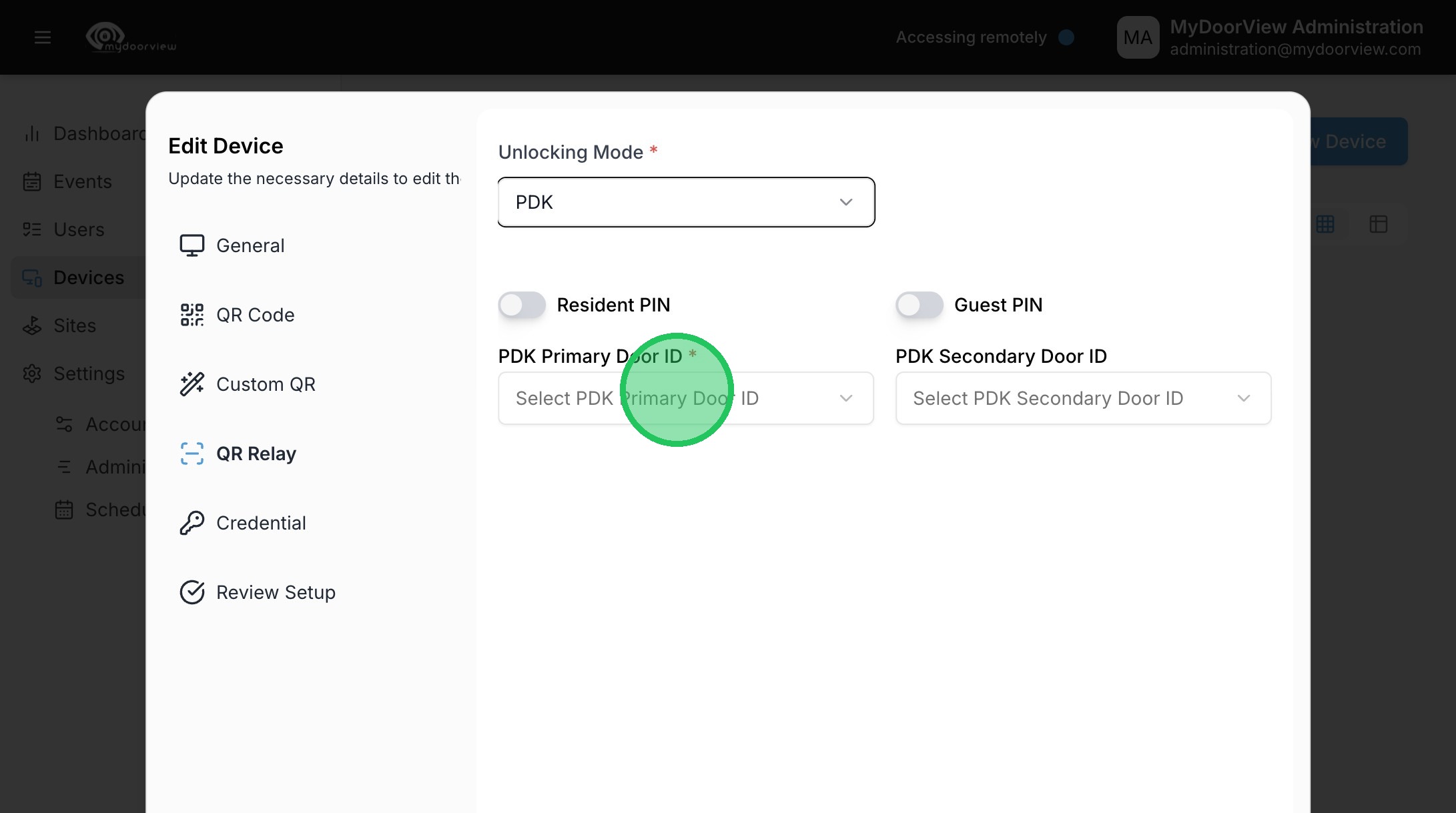The height and width of the screenshot is (813, 1456).
Task: Select the QR Code icon
Action: [x=192, y=315]
